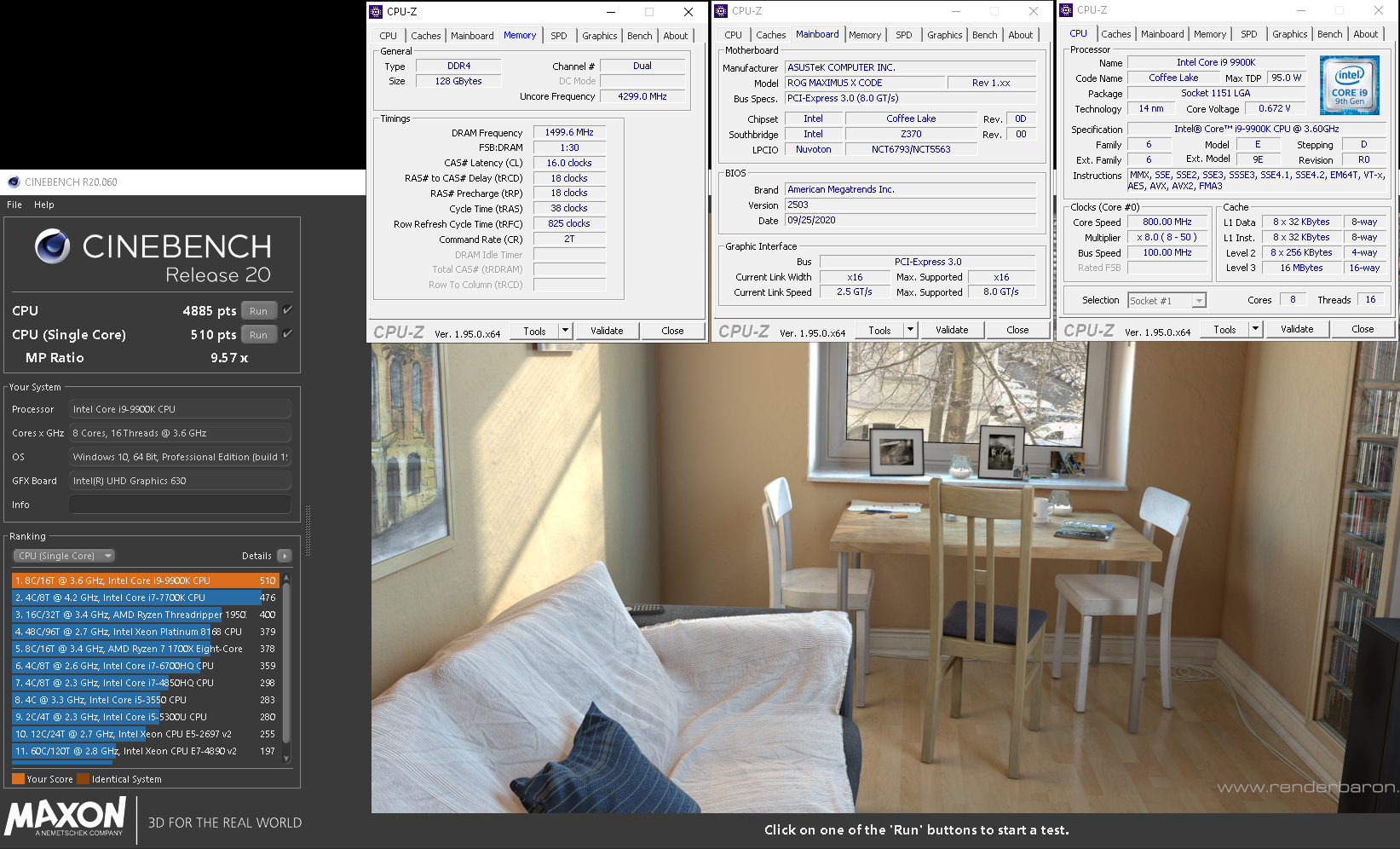The width and height of the screenshot is (1400, 849).
Task: Click DRAM Frequency value 1499.6 MHz
Action: pos(569,132)
